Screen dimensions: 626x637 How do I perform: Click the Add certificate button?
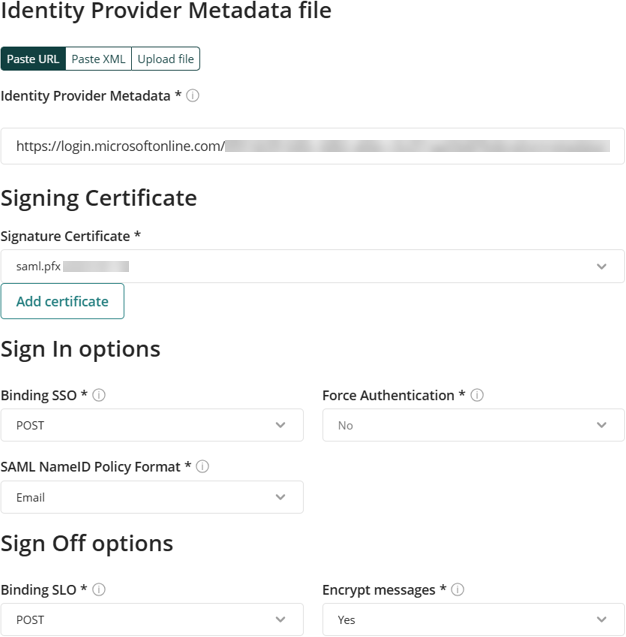63,301
